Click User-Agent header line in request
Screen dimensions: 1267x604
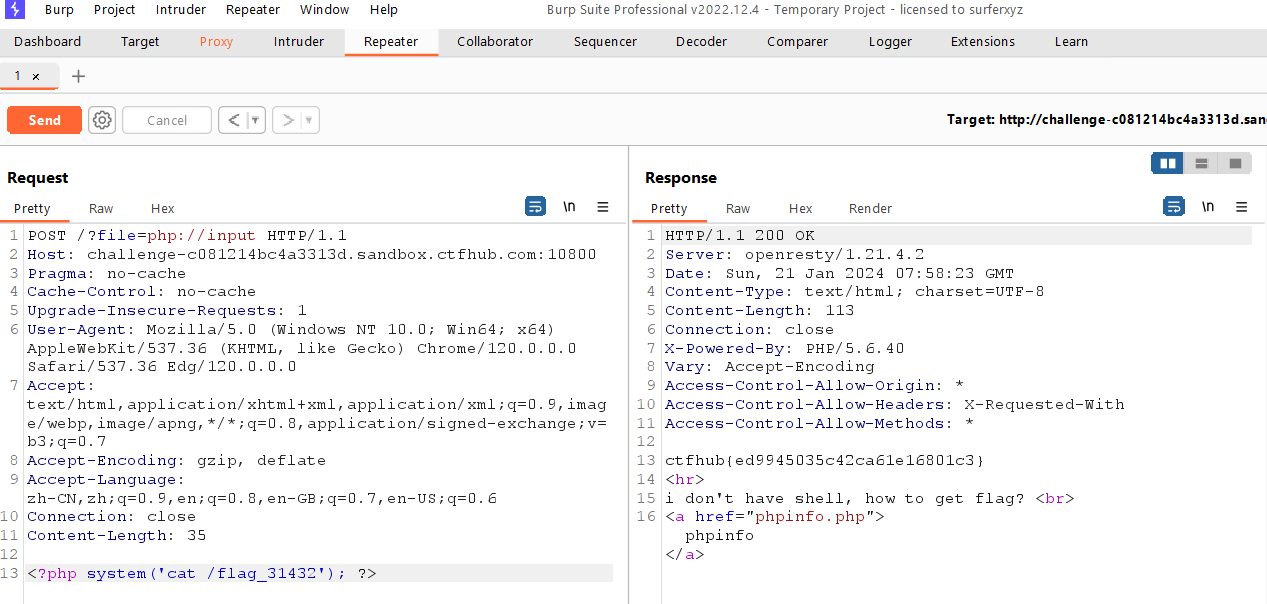pyautogui.click(x=302, y=347)
